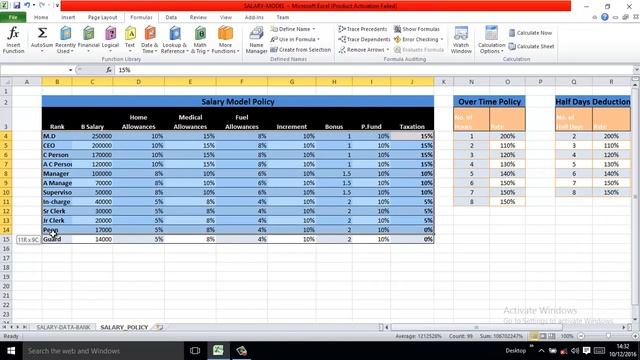640x360 pixels.
Task: Switch to the Page Layout tab
Action: 102,17
